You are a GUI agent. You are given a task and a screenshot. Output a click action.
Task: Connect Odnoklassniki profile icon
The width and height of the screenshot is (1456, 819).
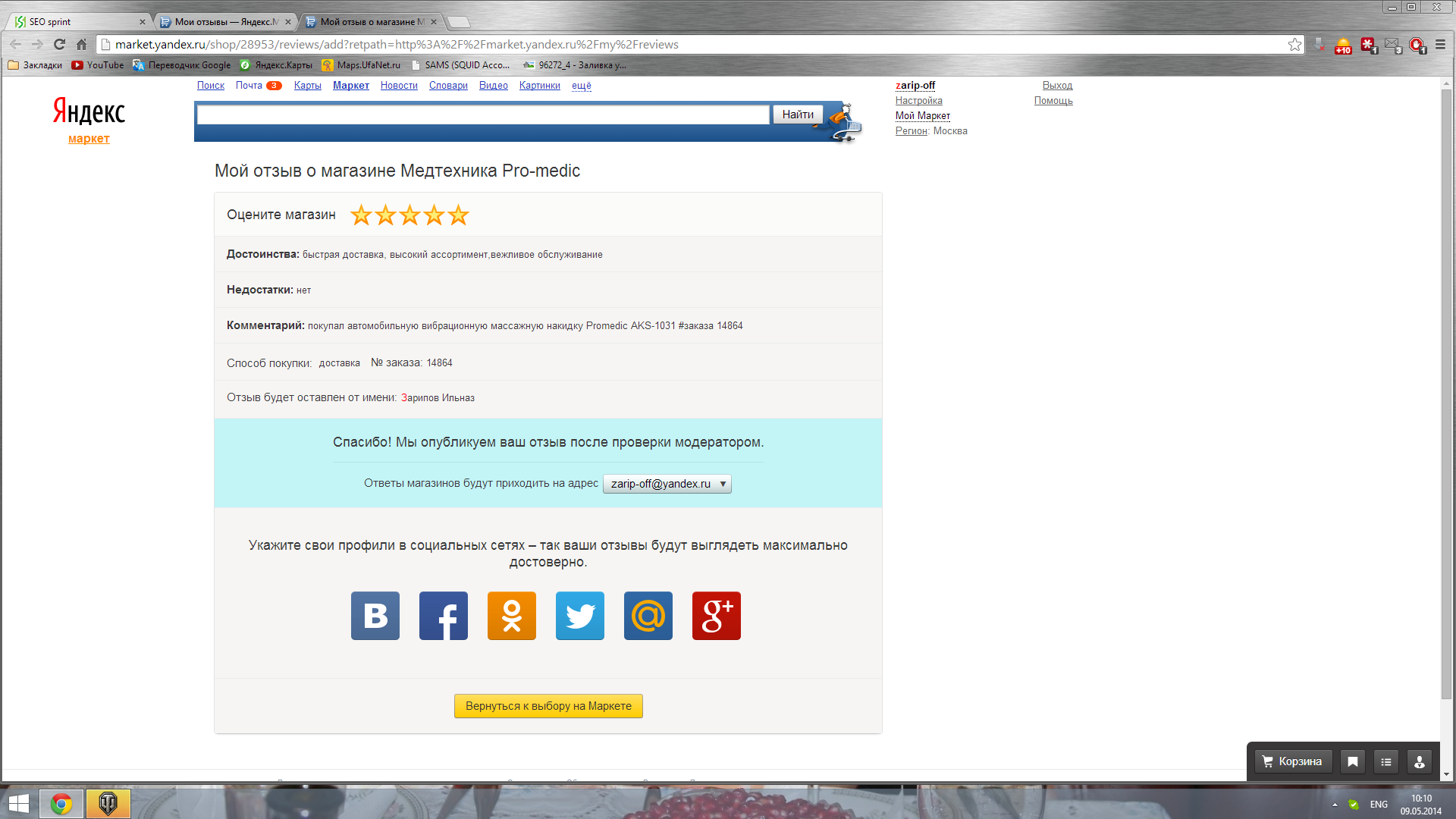click(x=512, y=616)
